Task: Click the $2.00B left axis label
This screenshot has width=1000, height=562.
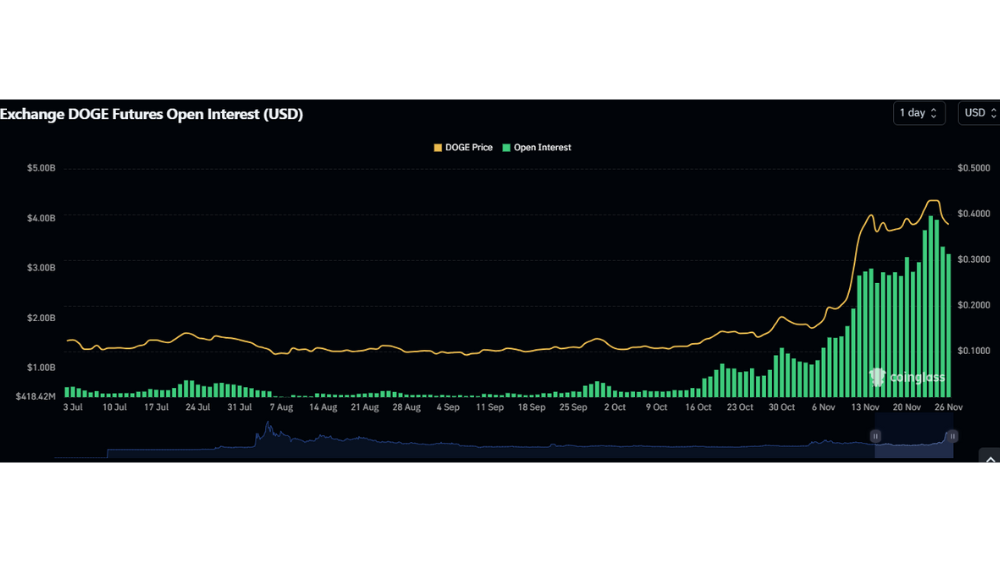Action: 41,318
